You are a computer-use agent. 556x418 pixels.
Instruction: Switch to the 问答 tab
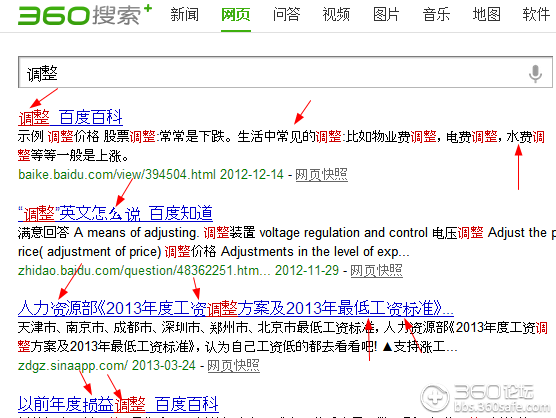point(287,15)
